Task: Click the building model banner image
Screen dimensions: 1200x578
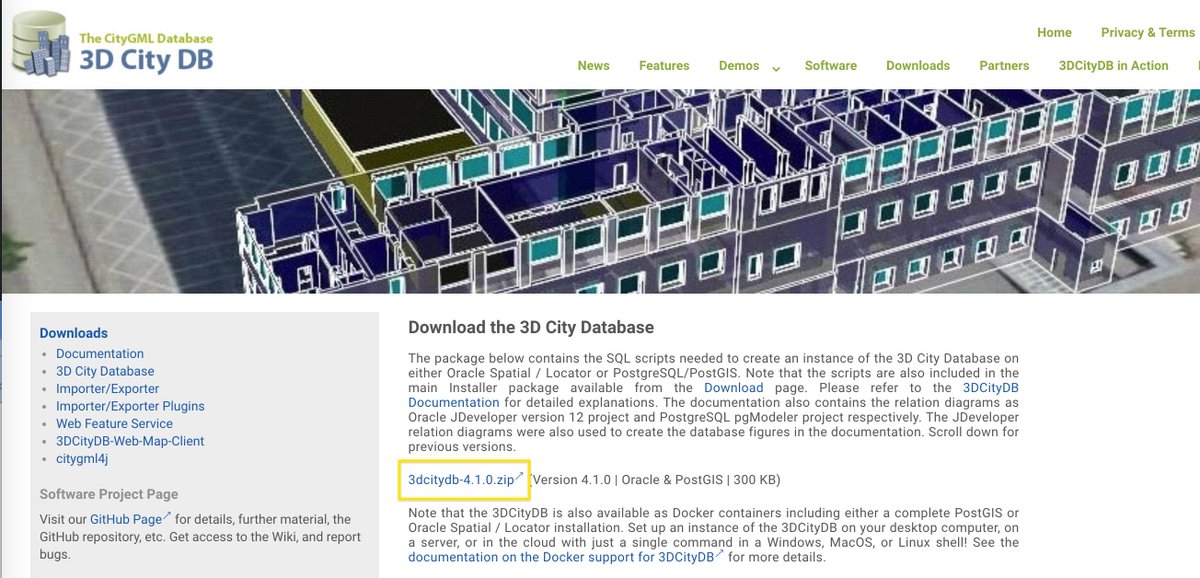Action: (600, 191)
